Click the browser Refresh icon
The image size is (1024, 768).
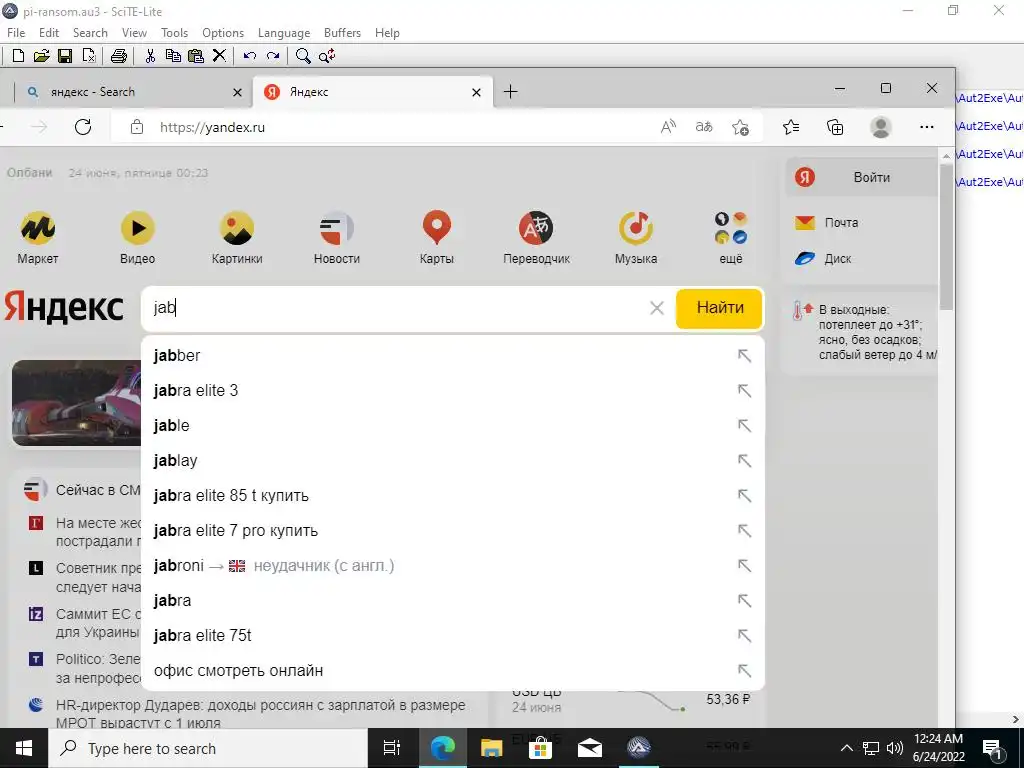click(83, 127)
